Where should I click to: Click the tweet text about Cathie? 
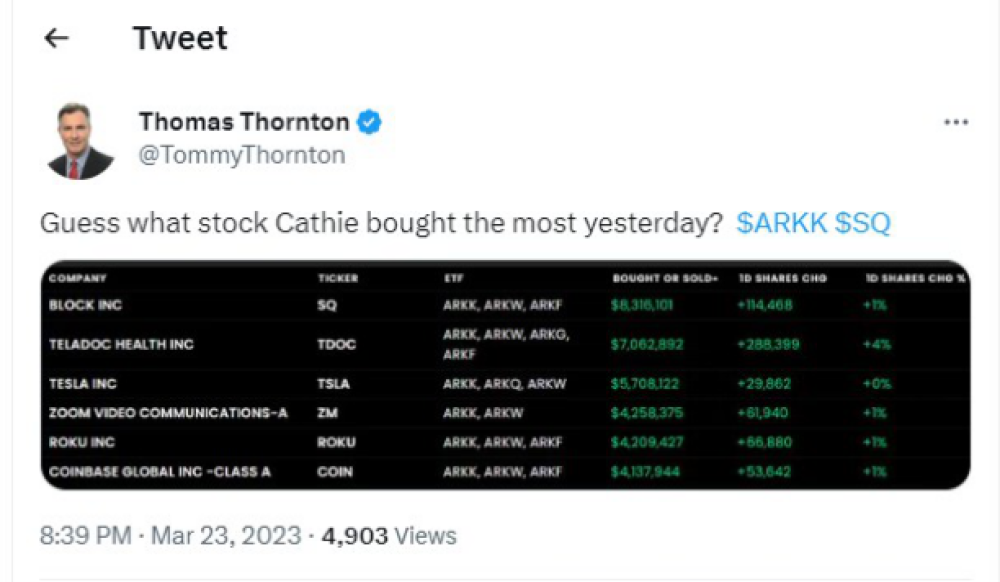tap(381, 223)
